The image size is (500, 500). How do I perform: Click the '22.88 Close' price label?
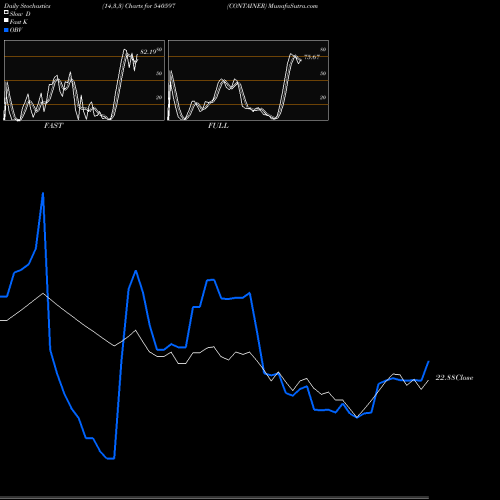(x=454, y=378)
